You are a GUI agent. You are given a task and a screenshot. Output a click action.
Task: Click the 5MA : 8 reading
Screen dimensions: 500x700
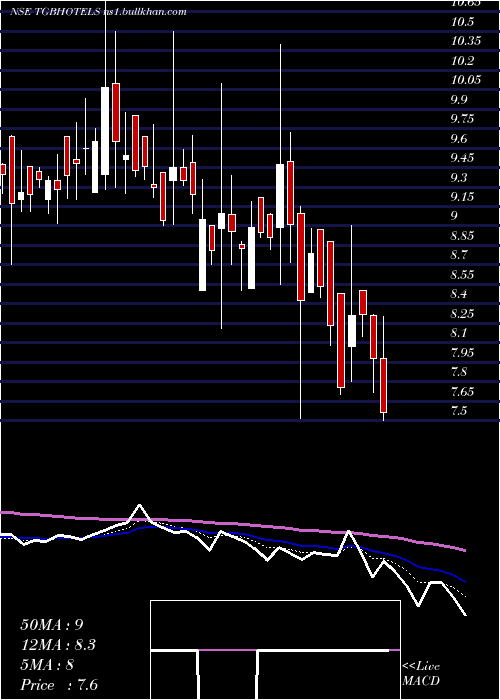point(47,665)
